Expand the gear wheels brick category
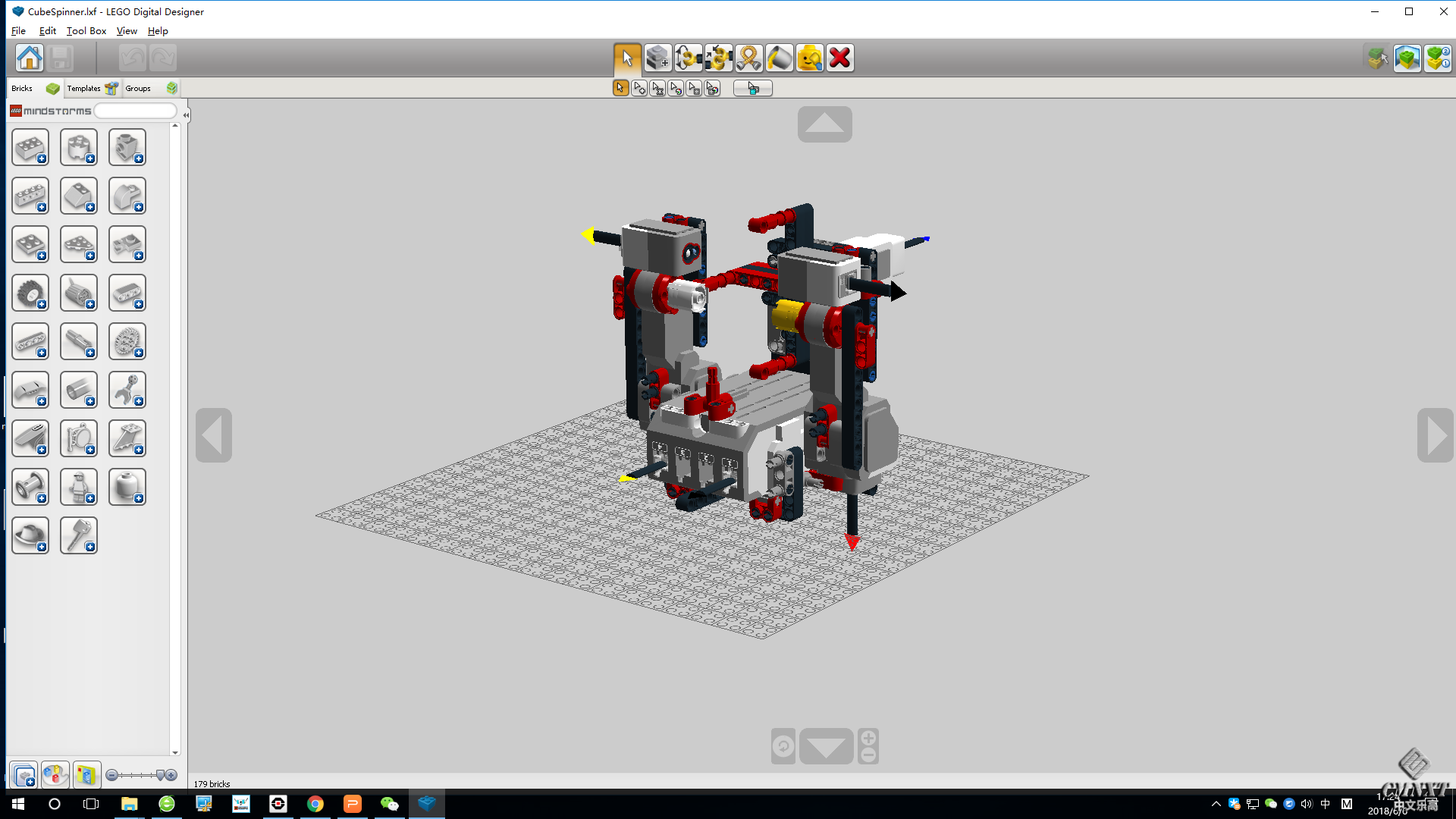 click(127, 342)
